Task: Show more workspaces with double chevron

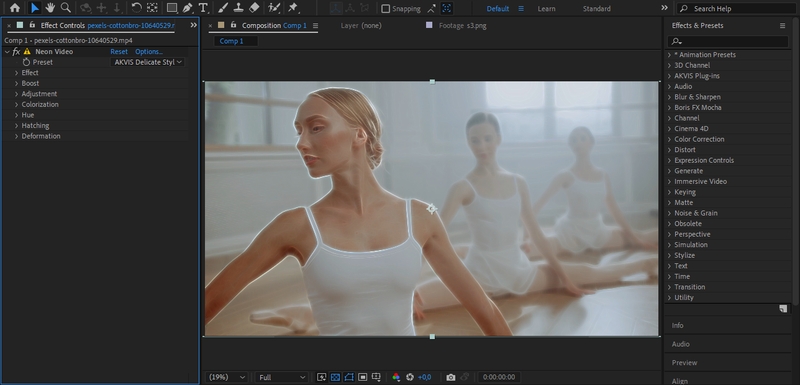Action: point(664,8)
